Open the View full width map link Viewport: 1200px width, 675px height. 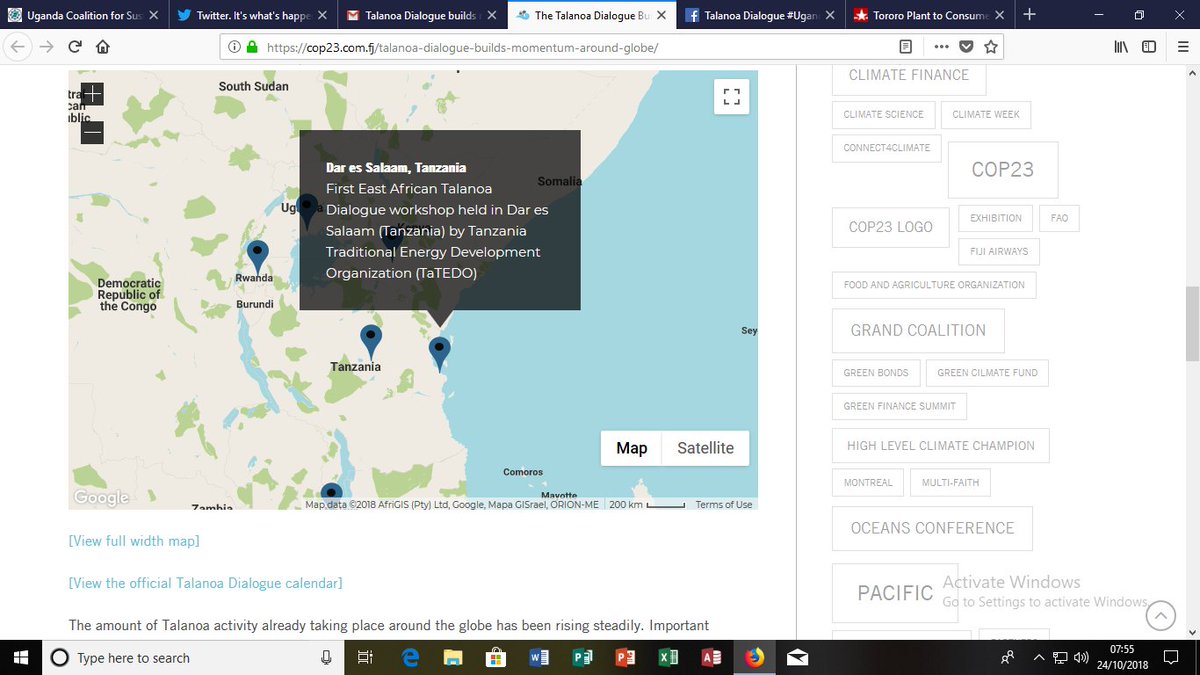coord(134,541)
